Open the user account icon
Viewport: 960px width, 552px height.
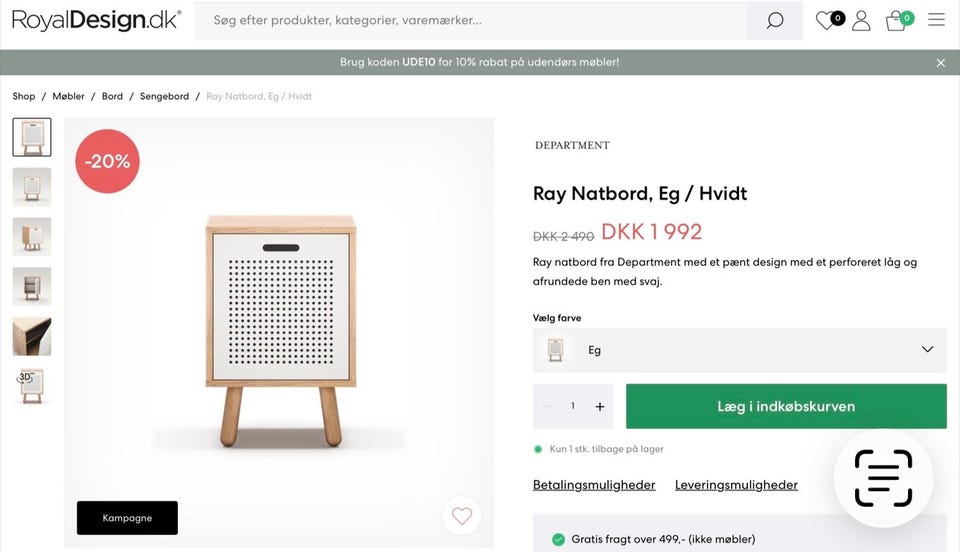pos(861,20)
